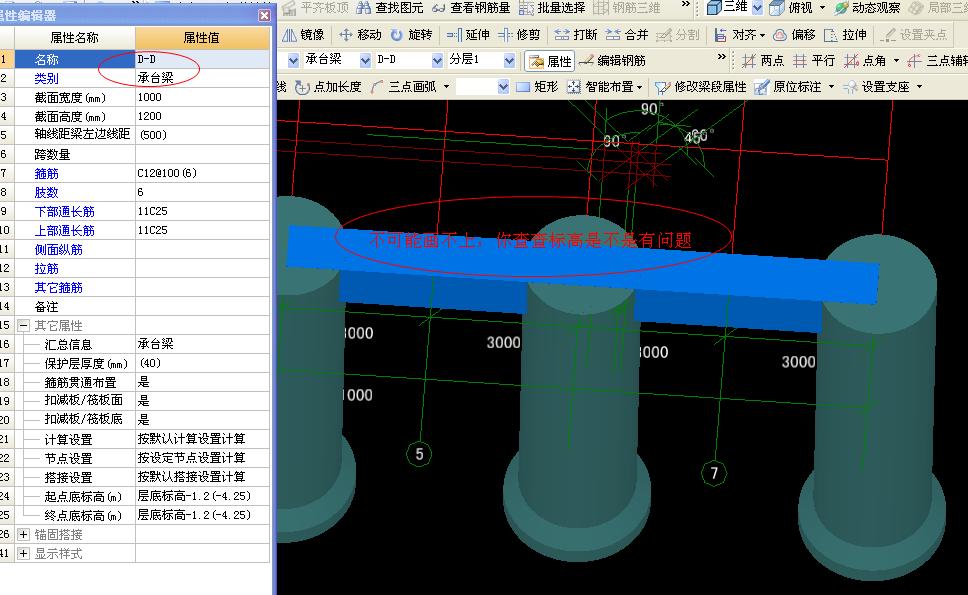The width and height of the screenshot is (968, 595).
Task: Open dropdown arrow next to 俯视
Action: tap(822, 8)
